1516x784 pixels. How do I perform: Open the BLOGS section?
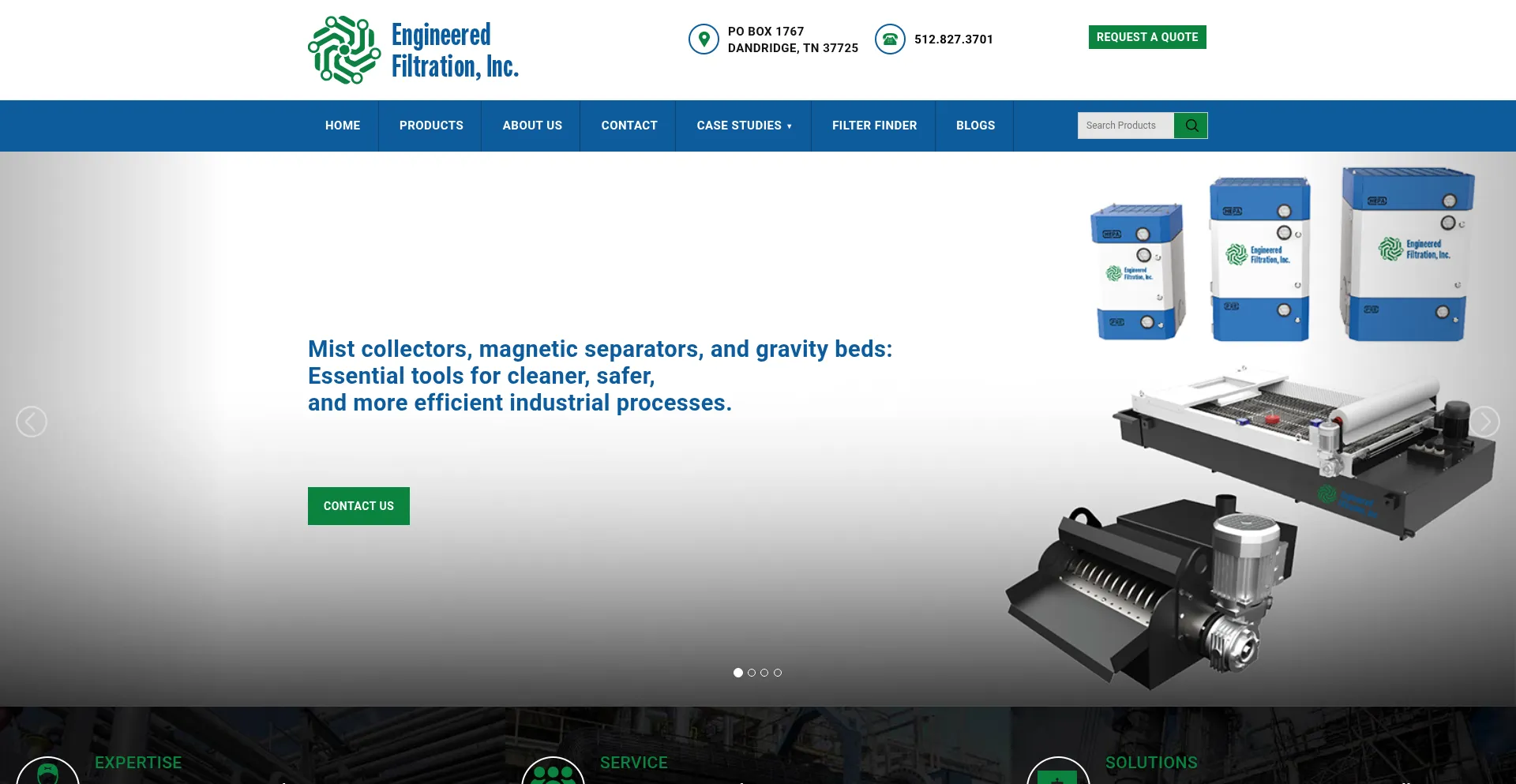click(974, 125)
